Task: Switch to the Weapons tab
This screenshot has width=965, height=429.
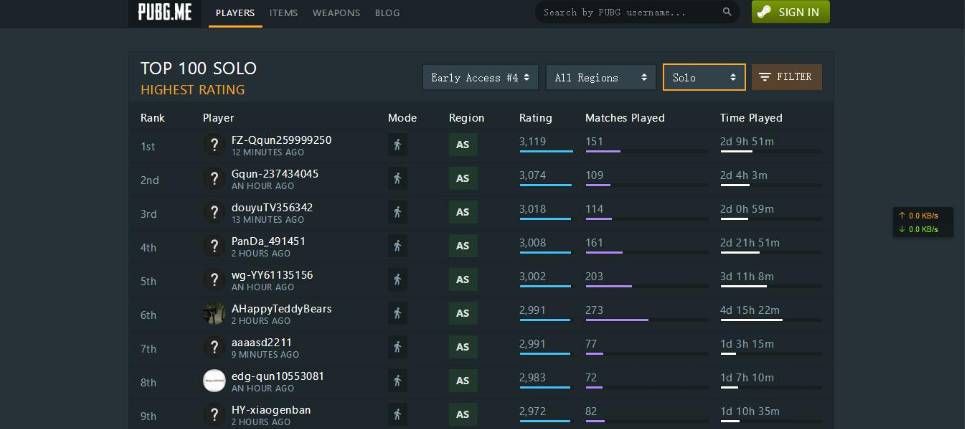Action: tap(336, 12)
